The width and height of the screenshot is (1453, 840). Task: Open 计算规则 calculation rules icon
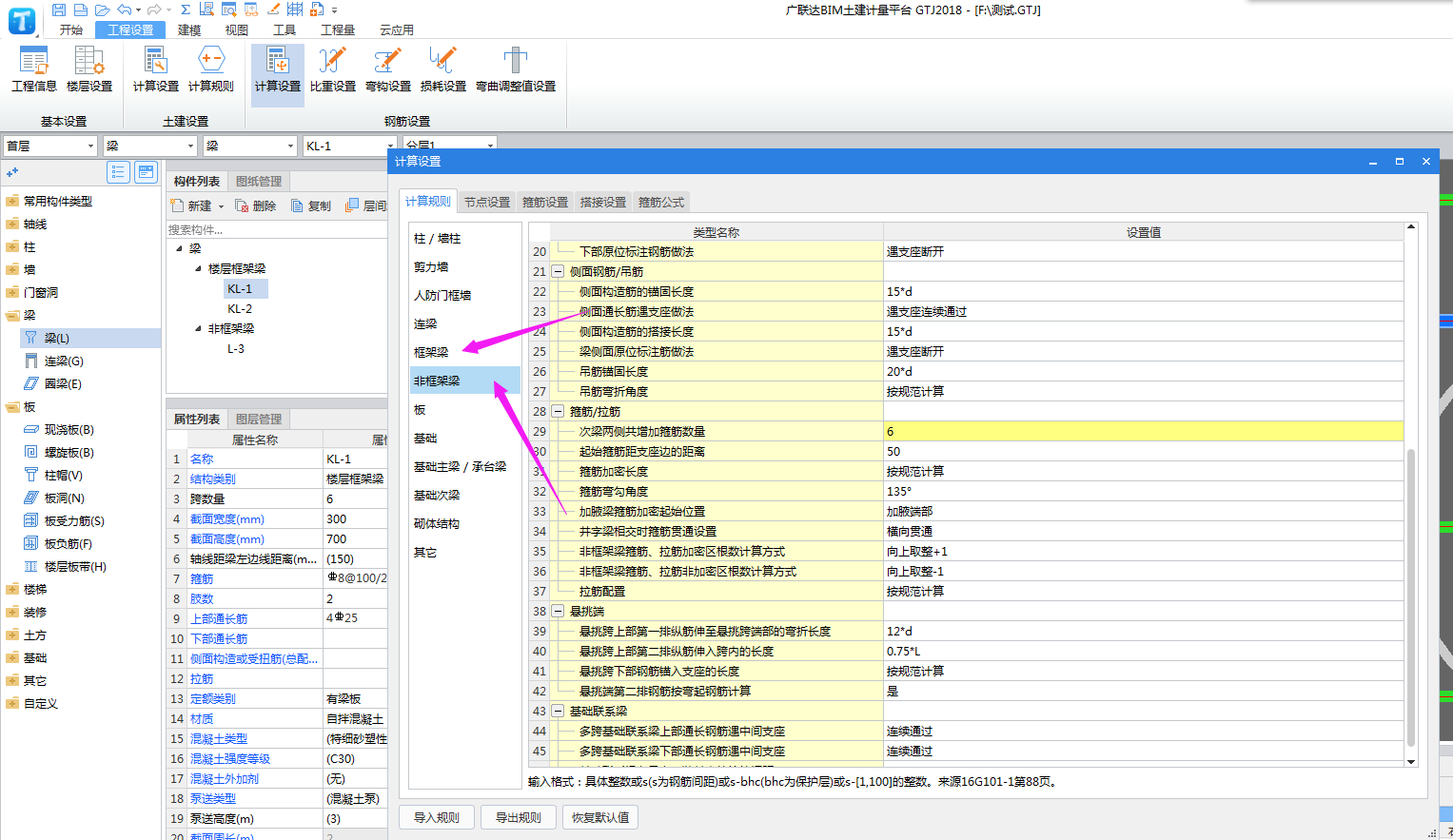[210, 69]
